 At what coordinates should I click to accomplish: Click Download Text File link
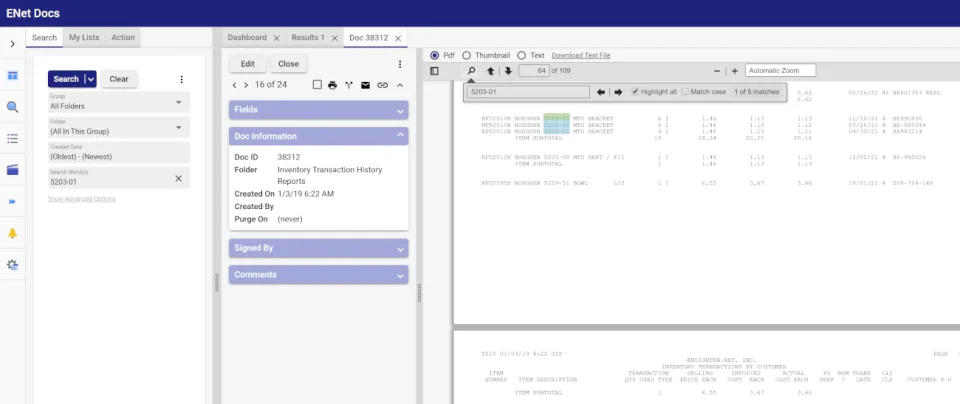581,55
